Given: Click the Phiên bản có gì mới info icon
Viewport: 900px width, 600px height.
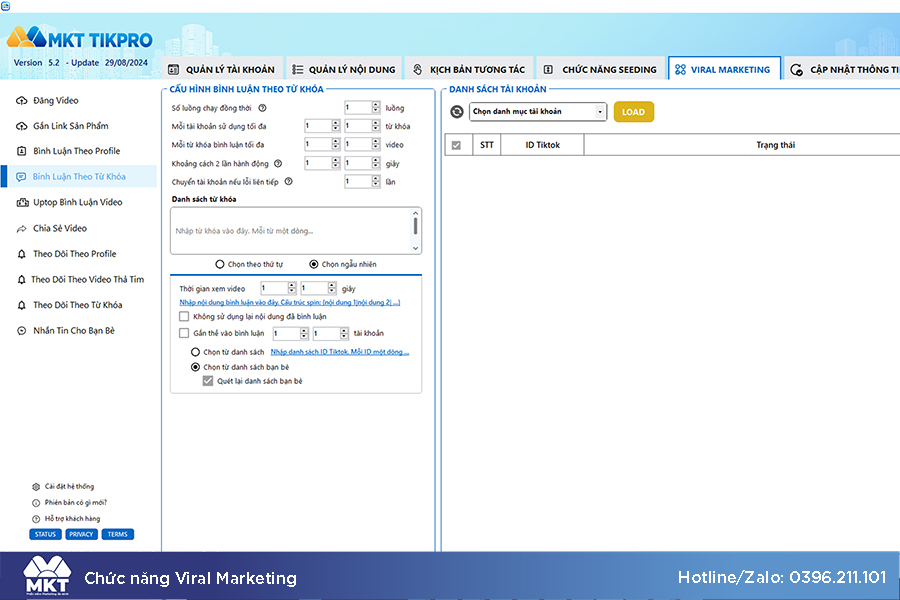Looking at the screenshot, I should pos(36,503).
